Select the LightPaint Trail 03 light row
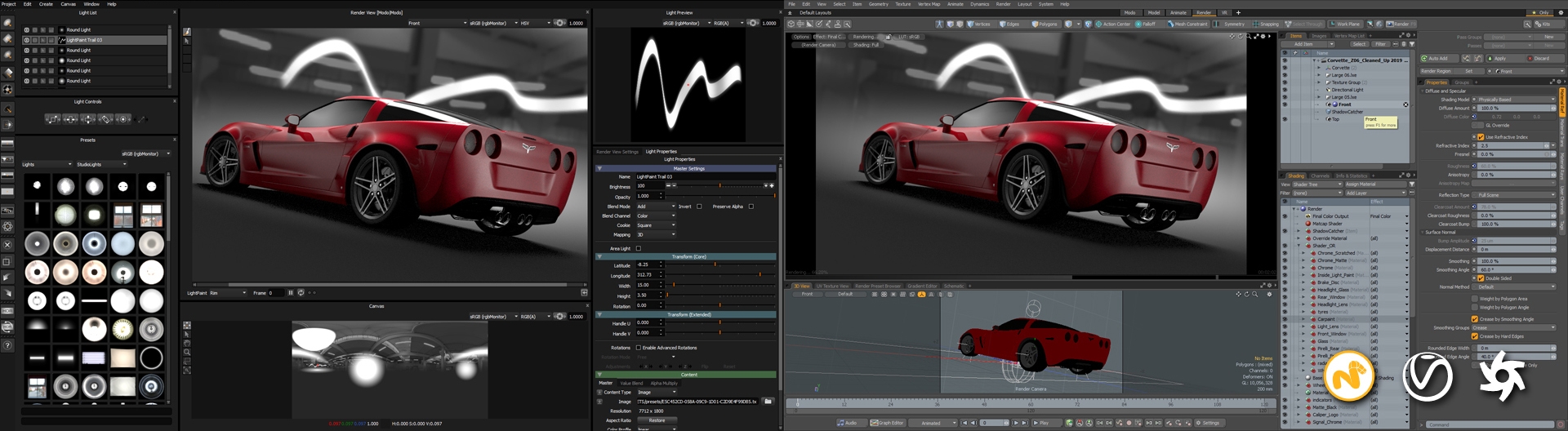 click(x=95, y=40)
